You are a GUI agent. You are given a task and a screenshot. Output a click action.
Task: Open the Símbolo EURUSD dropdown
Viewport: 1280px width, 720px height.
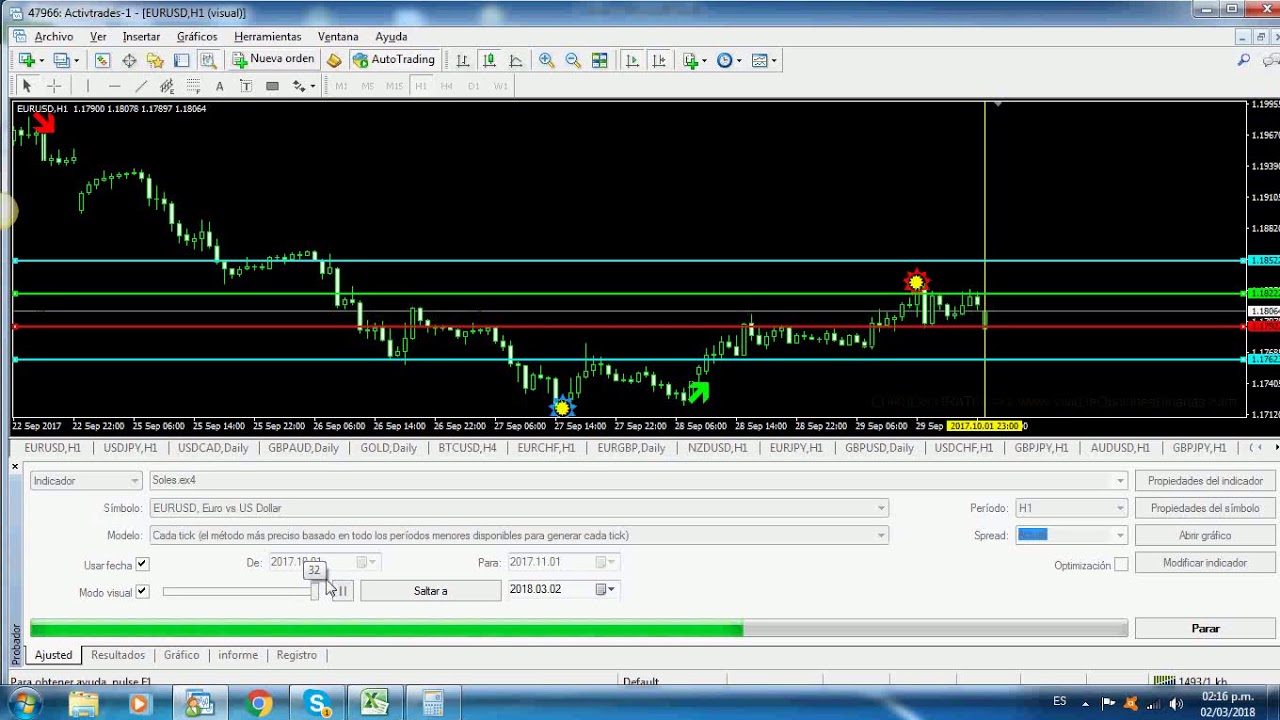(518, 508)
